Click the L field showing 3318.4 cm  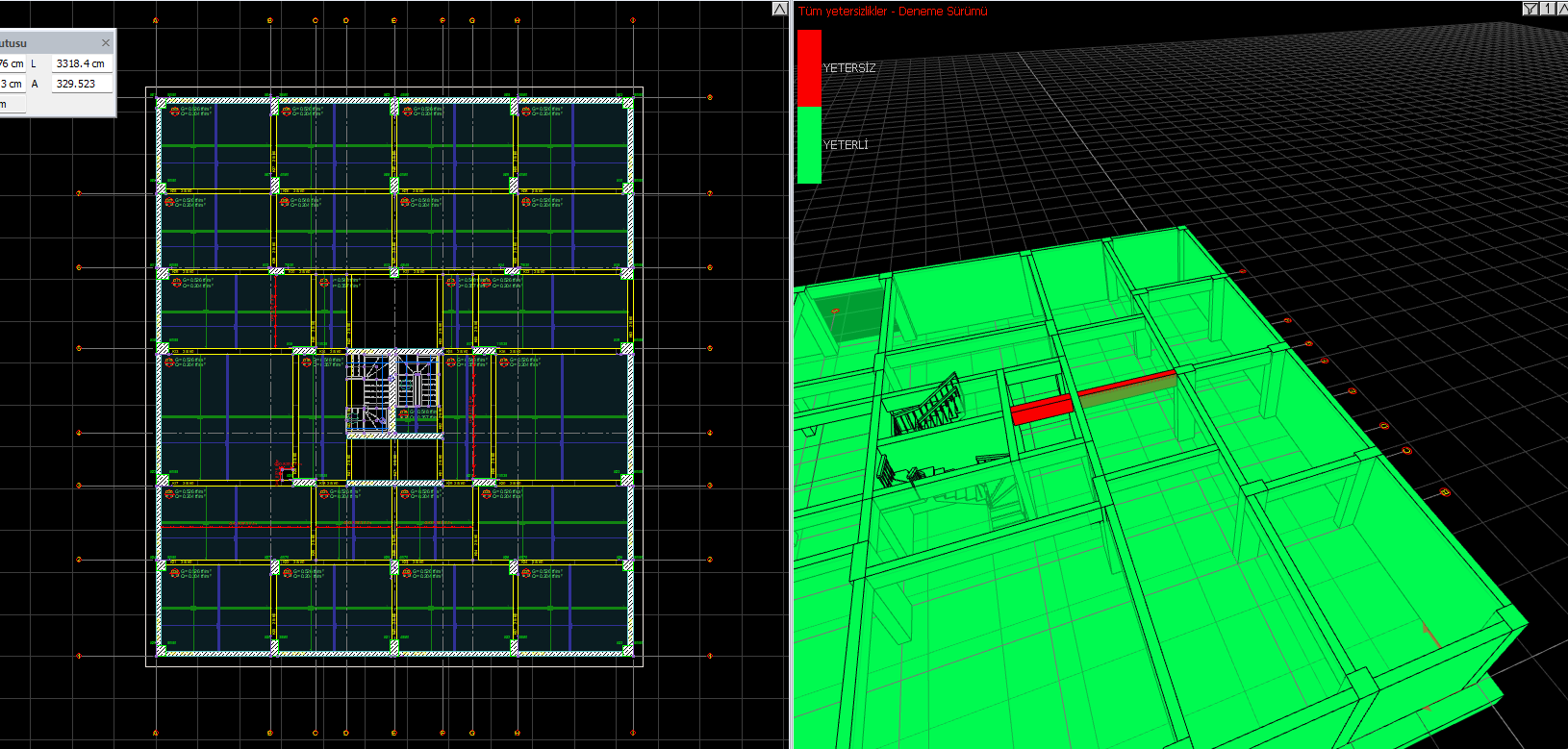coord(81,63)
